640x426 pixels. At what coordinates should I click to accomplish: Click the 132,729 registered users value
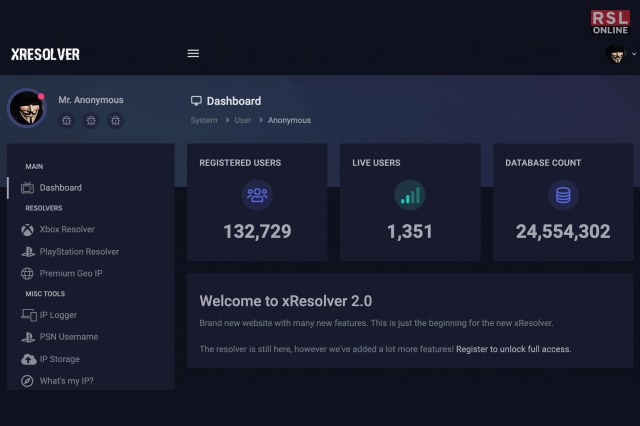click(258, 231)
